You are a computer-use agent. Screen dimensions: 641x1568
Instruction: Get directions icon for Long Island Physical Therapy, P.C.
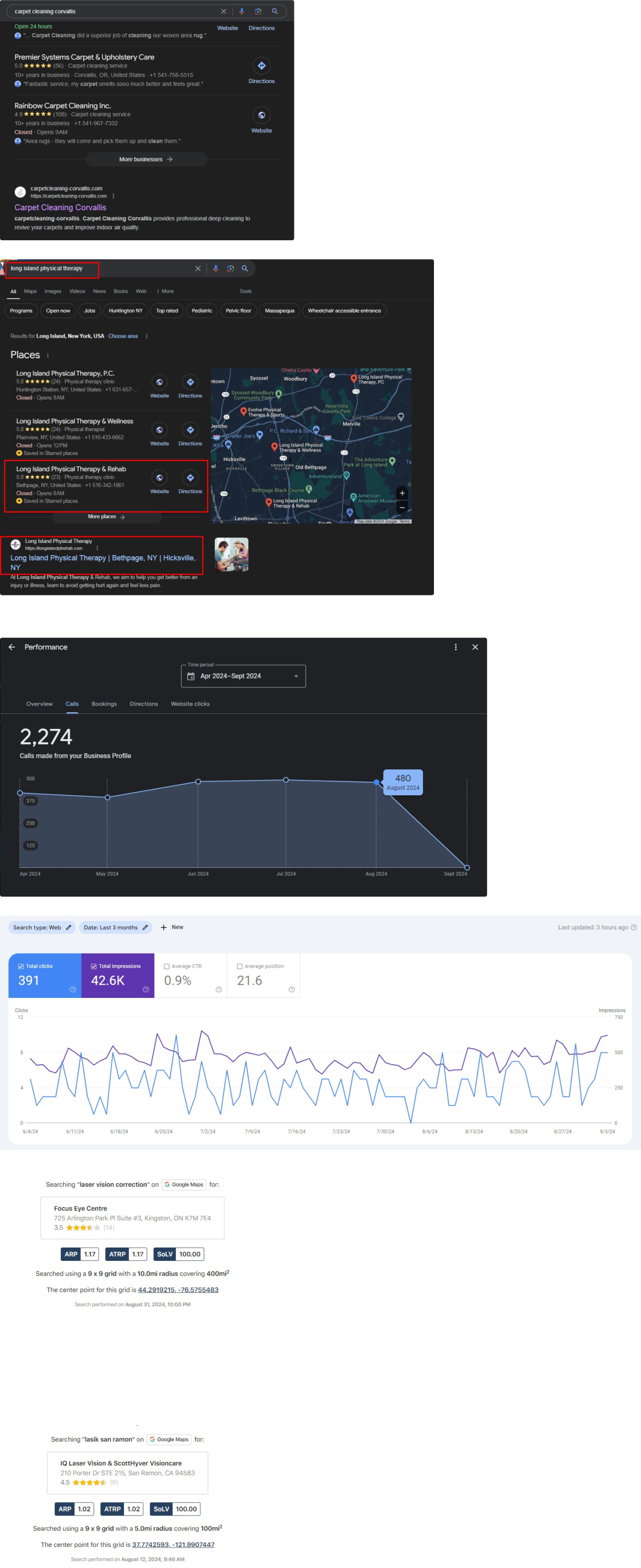click(x=190, y=382)
